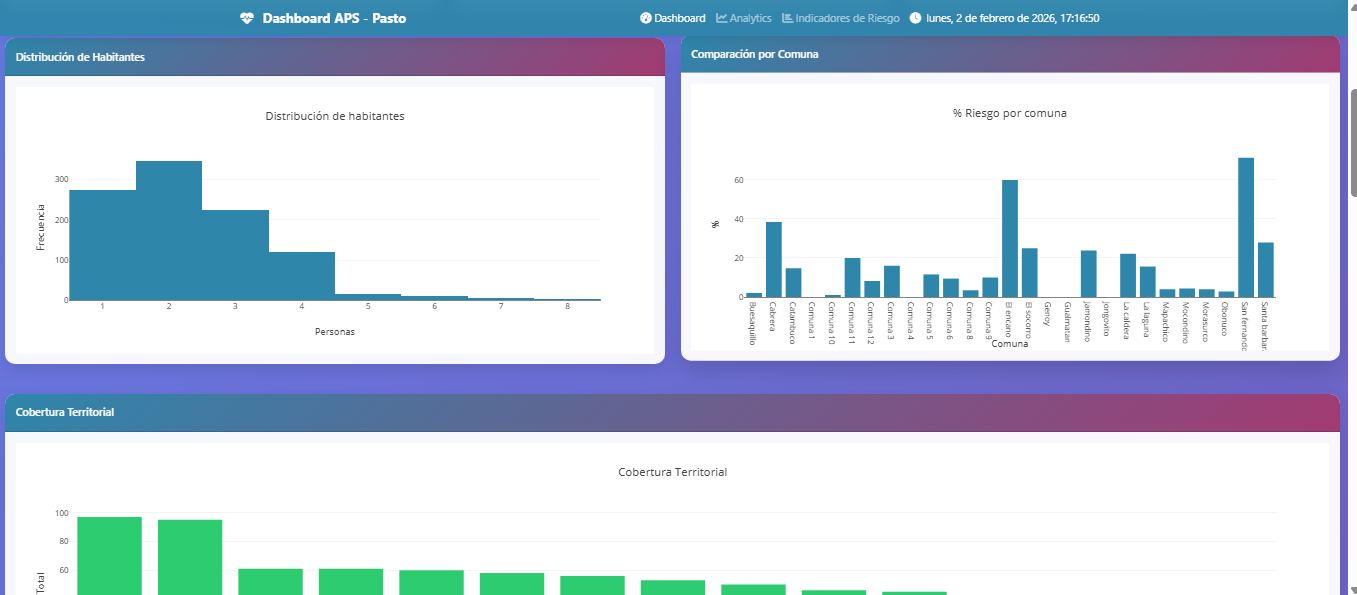
Task: Click the gauge icon beside Dashboard
Action: 646,18
